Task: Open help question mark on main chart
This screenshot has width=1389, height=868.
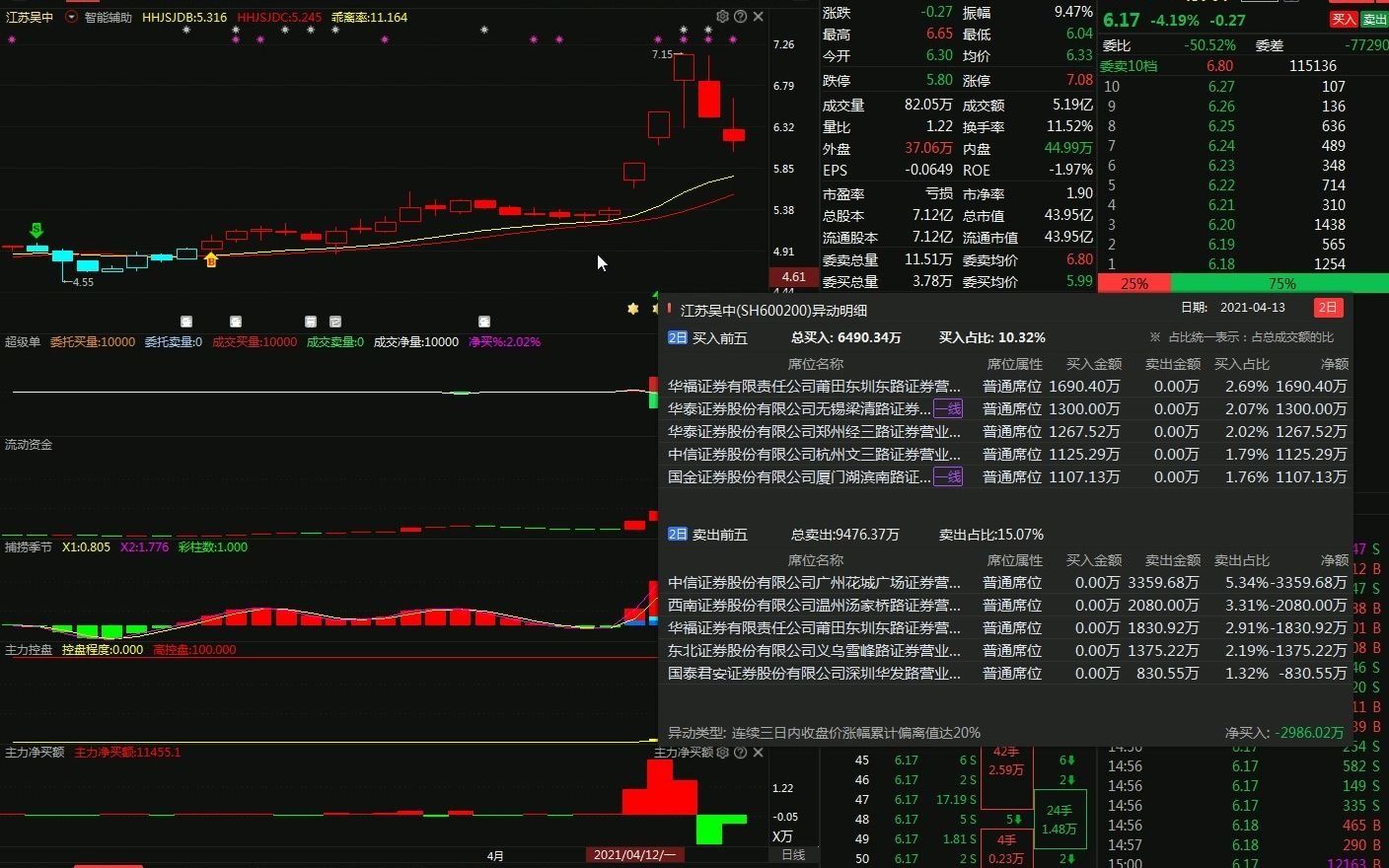Action: click(740, 17)
